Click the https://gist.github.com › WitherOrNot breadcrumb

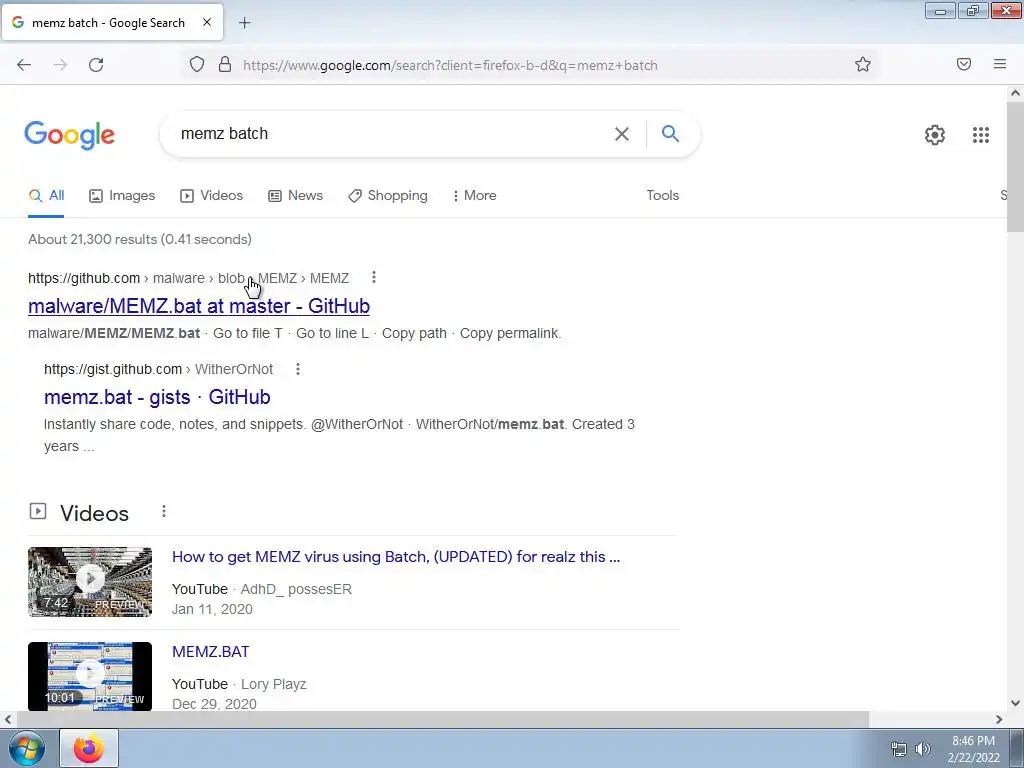point(158,369)
